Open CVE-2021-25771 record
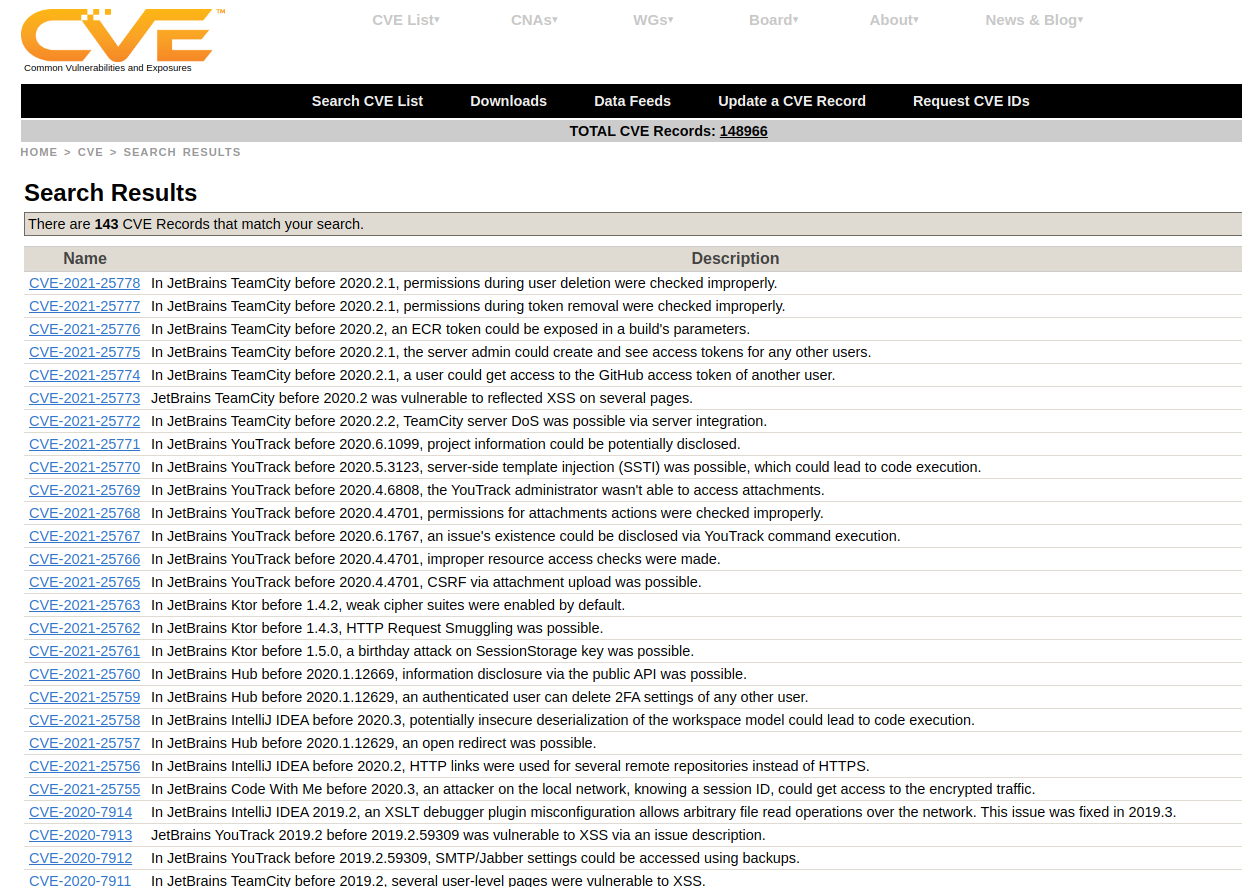The image size is (1242, 887). [x=85, y=444]
